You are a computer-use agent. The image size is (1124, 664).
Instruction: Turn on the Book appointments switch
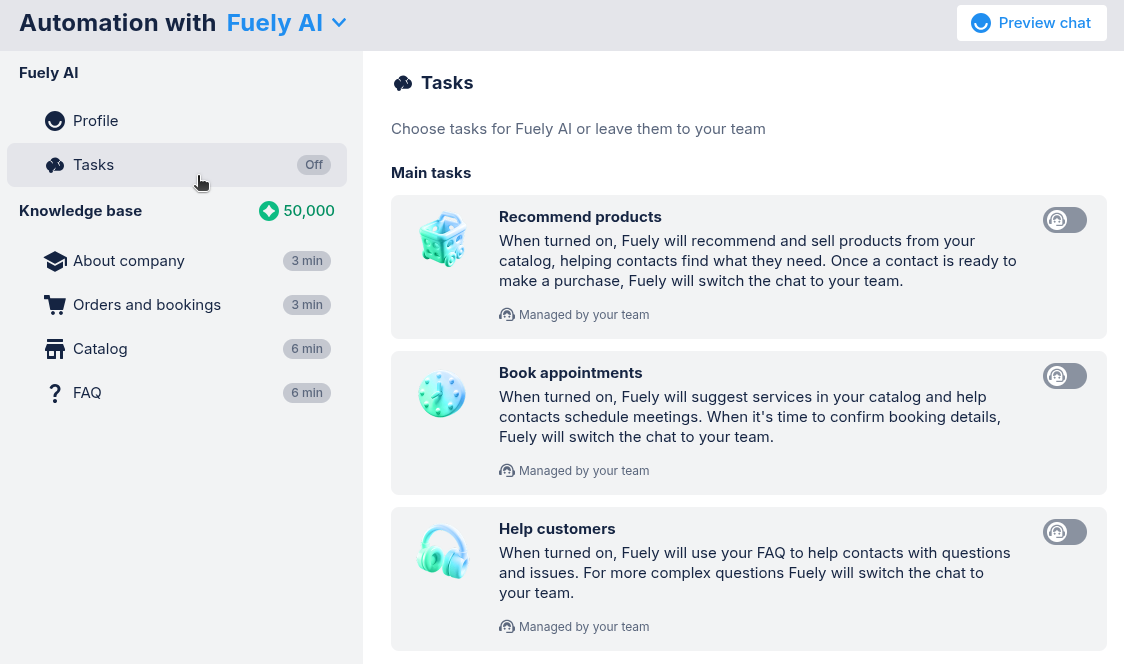[1064, 376]
